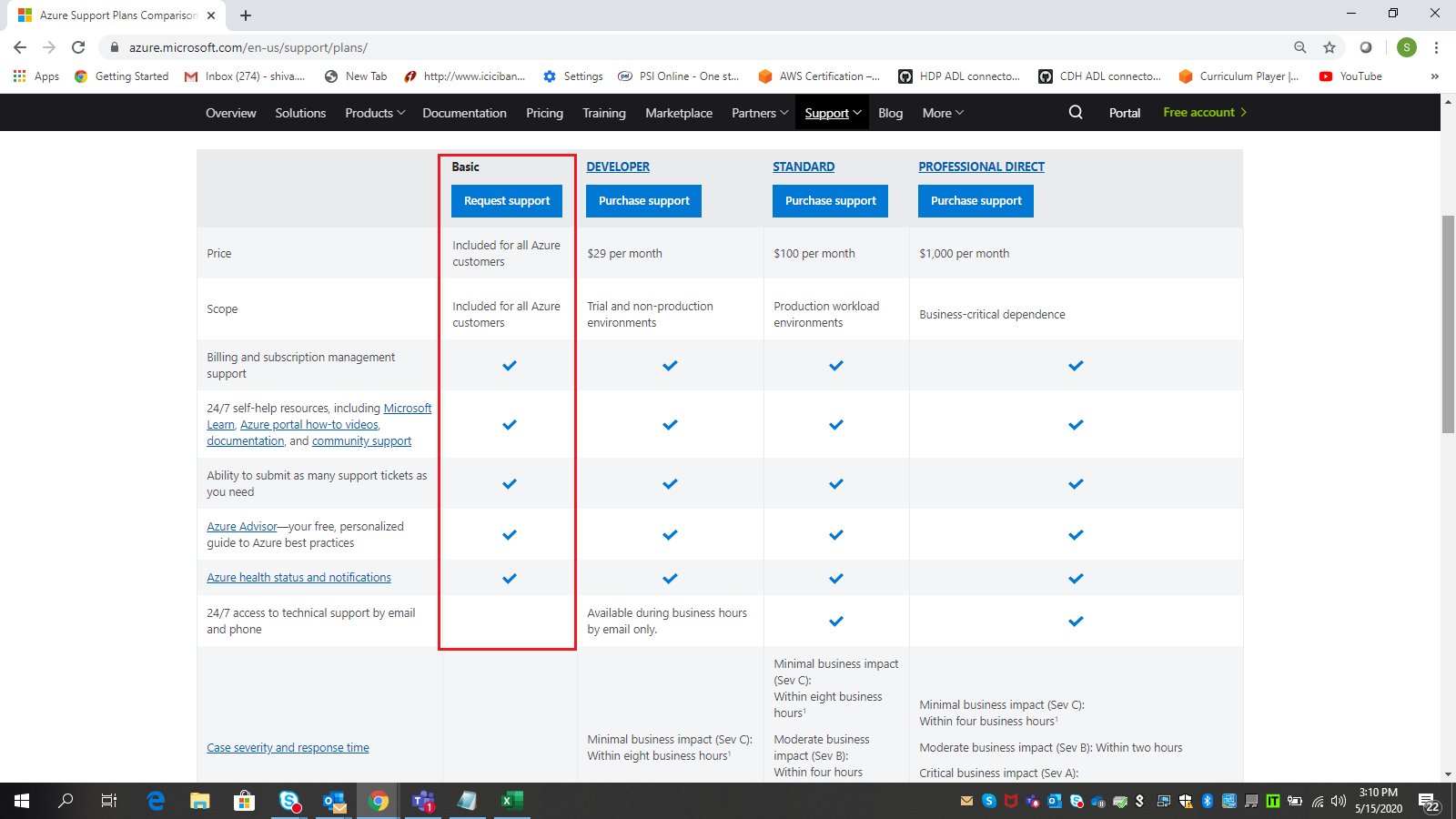Purchase support for the Standard plan
The image size is (1456, 819).
pyautogui.click(x=831, y=201)
